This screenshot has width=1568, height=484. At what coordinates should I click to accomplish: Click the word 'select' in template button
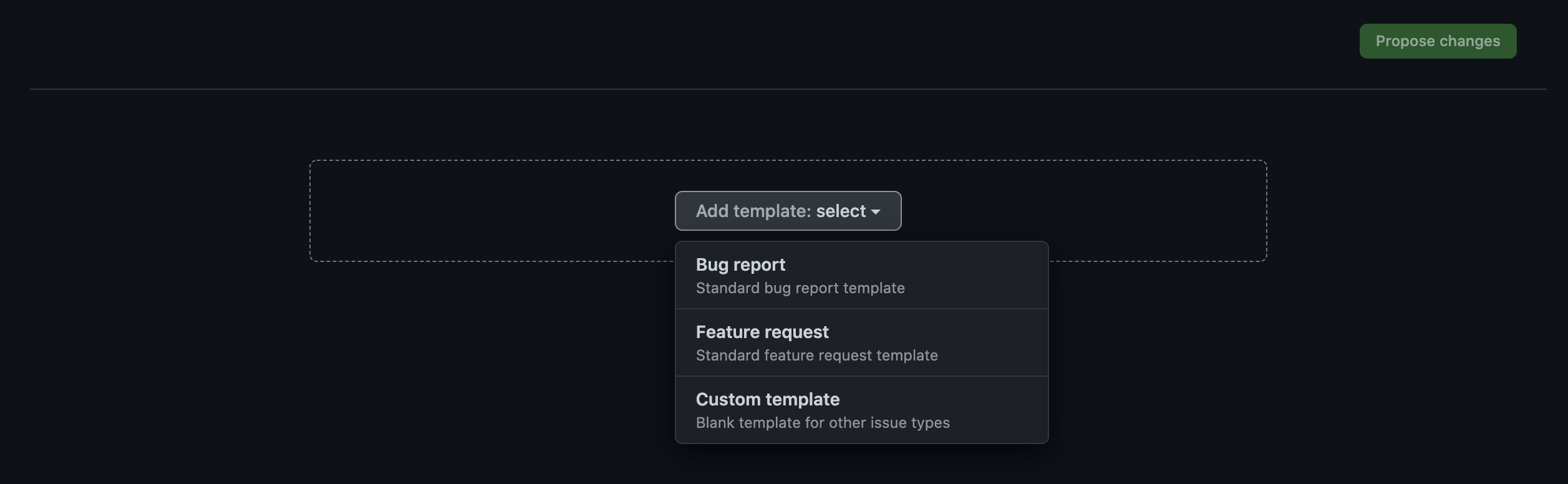[841, 211]
